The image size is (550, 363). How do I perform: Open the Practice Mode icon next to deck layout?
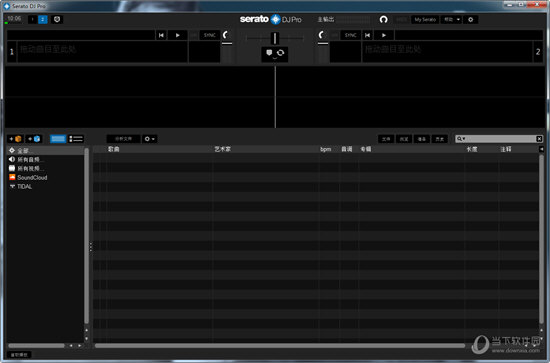click(57, 19)
